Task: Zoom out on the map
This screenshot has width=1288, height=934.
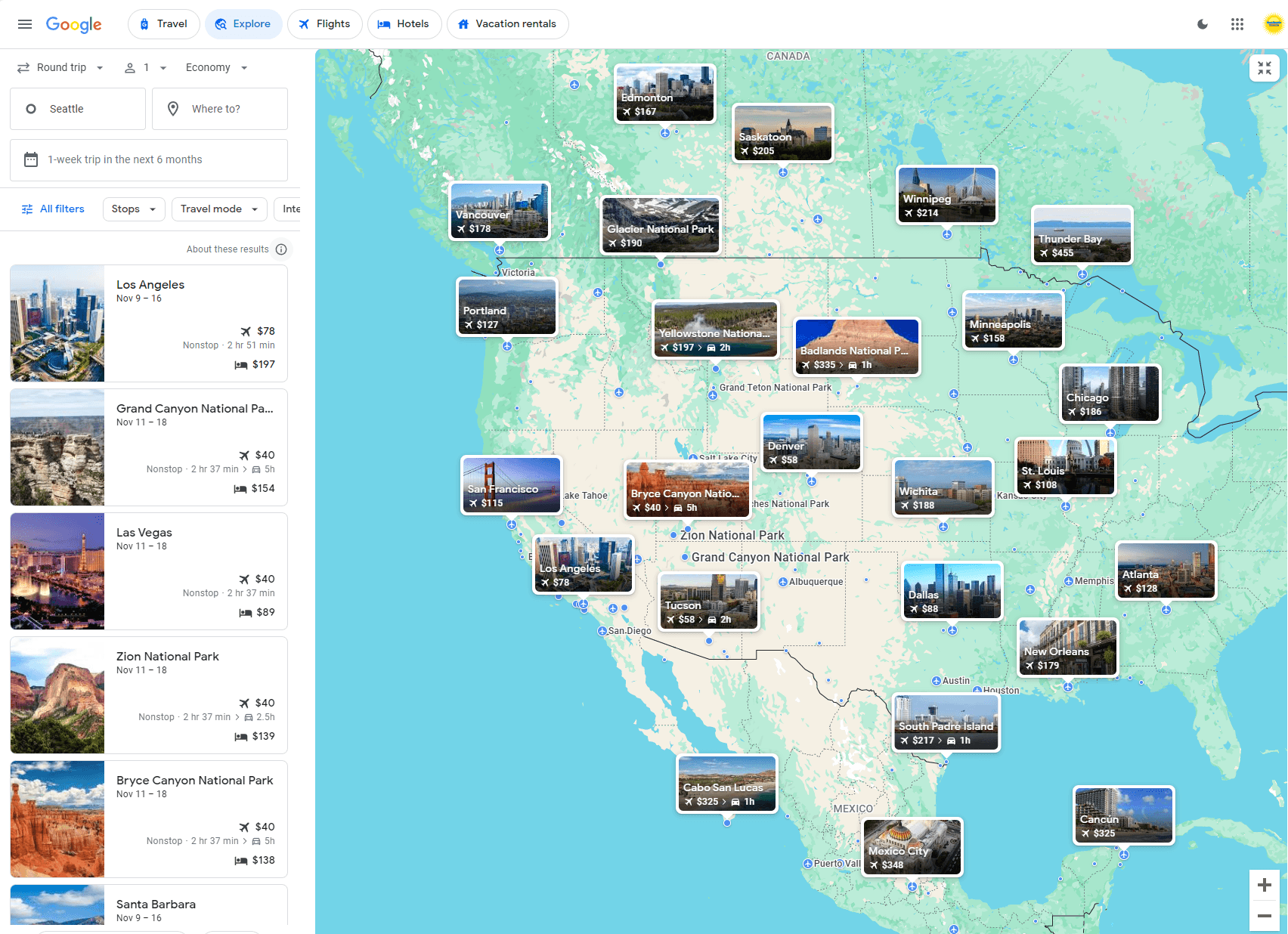Action: coord(1265,917)
